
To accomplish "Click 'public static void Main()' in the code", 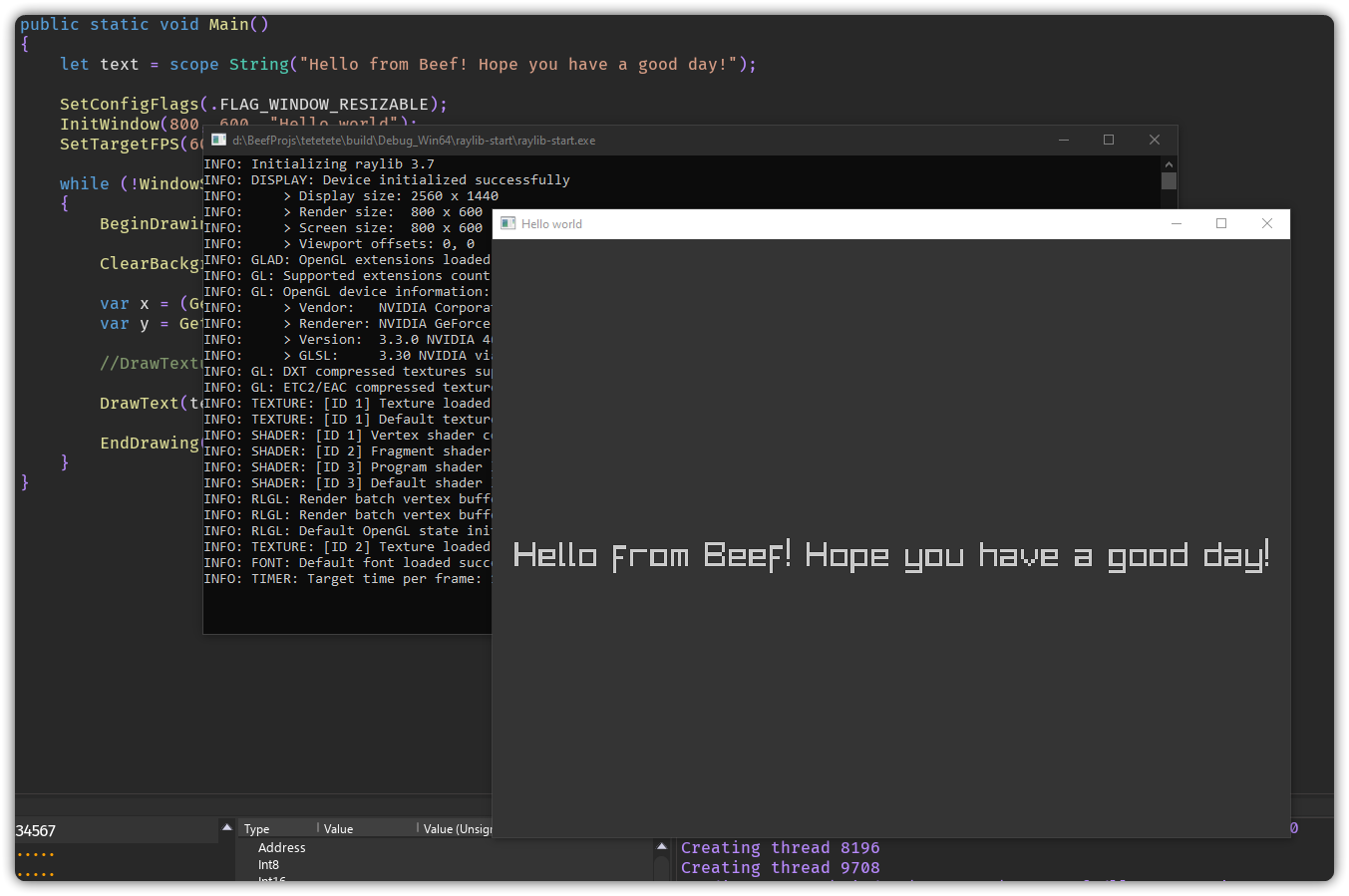I will click(x=145, y=24).
